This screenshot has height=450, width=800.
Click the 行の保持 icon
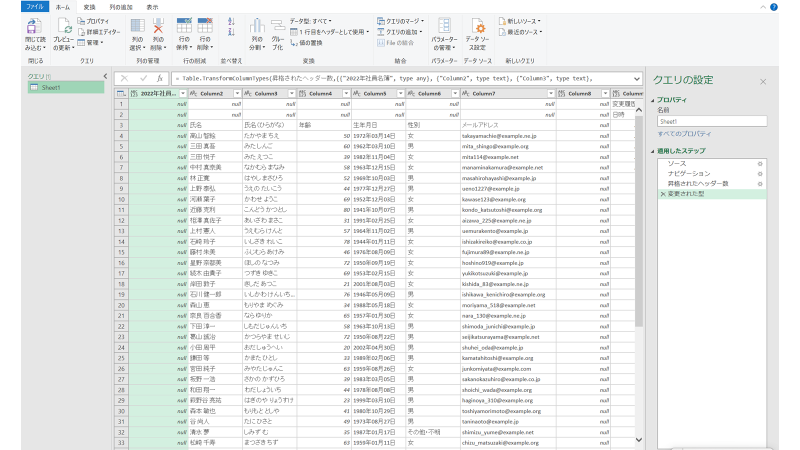(x=184, y=27)
